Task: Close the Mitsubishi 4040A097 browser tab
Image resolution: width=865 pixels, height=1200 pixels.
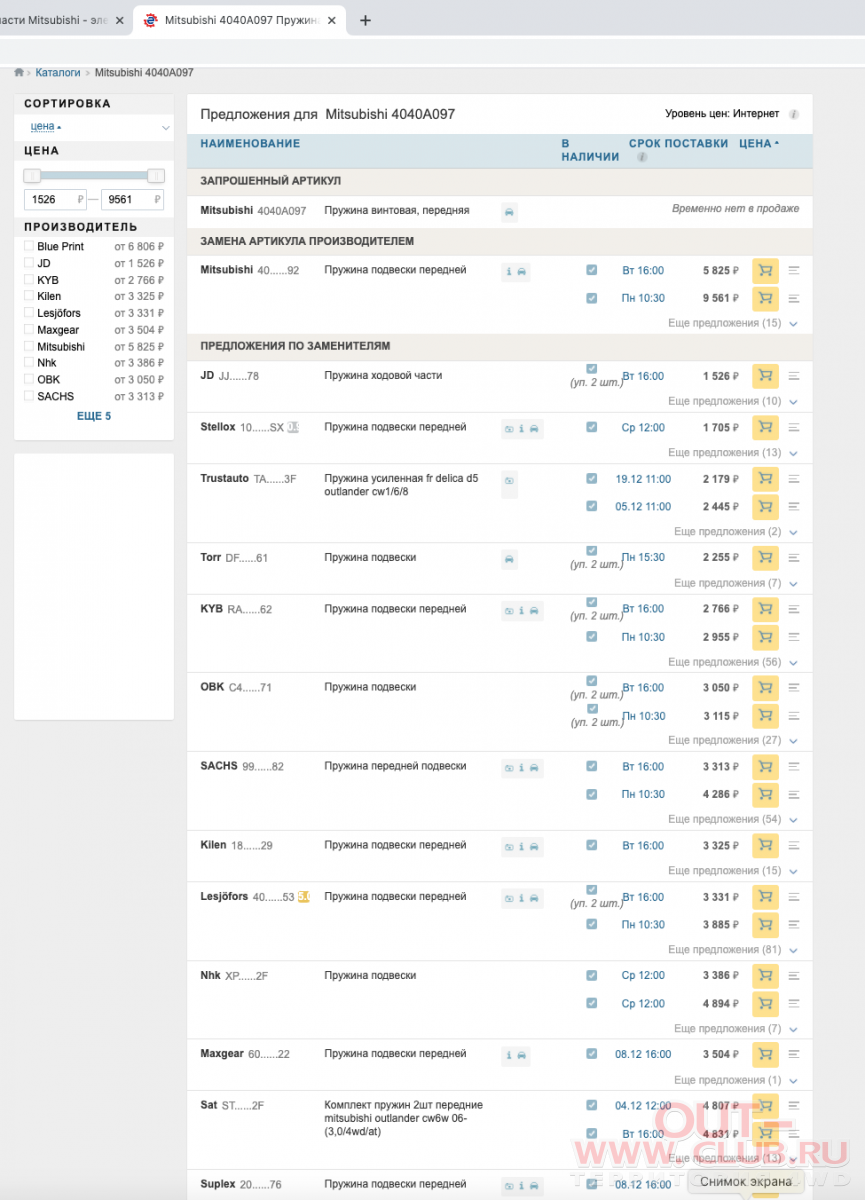Action: (x=331, y=20)
